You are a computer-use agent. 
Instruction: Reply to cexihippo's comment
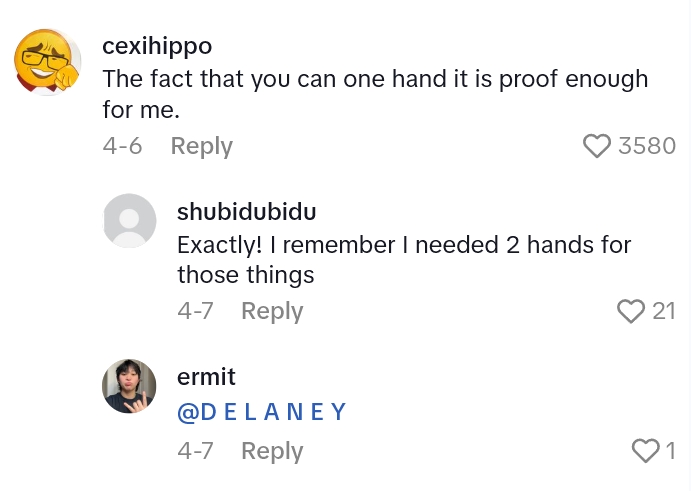coord(201,146)
